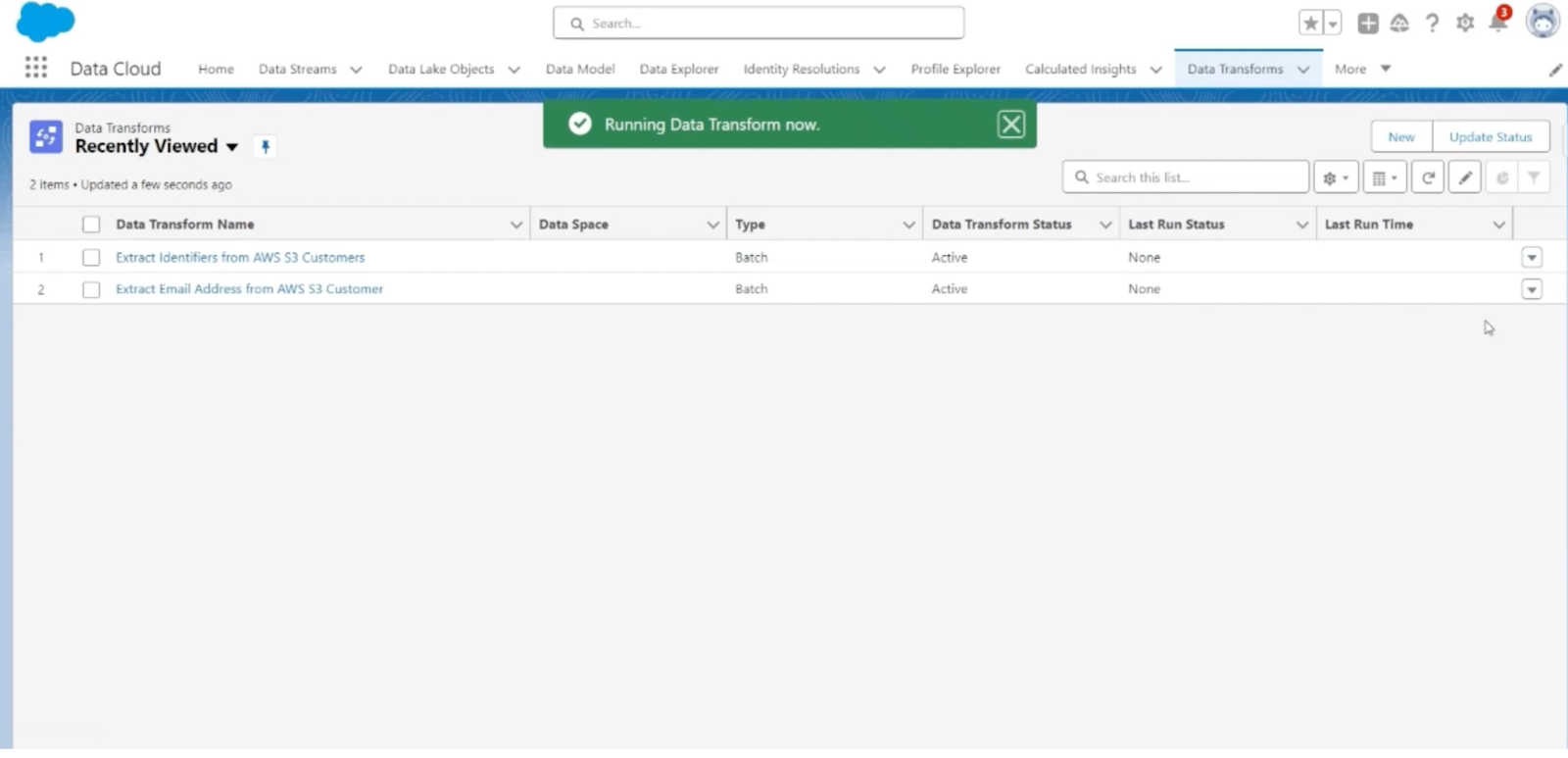Open Global Actions plus icon

tap(1368, 24)
